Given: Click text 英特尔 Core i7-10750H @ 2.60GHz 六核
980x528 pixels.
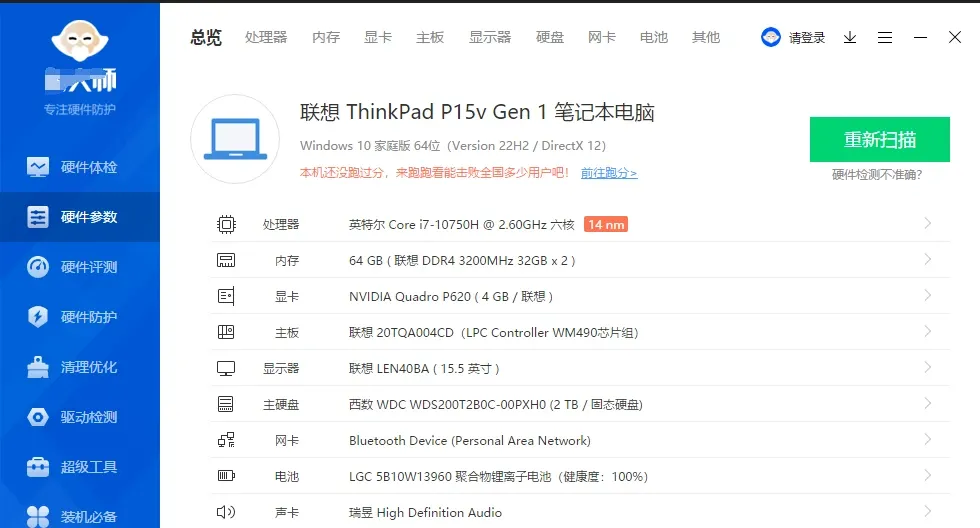Looking at the screenshot, I should [x=461, y=225].
